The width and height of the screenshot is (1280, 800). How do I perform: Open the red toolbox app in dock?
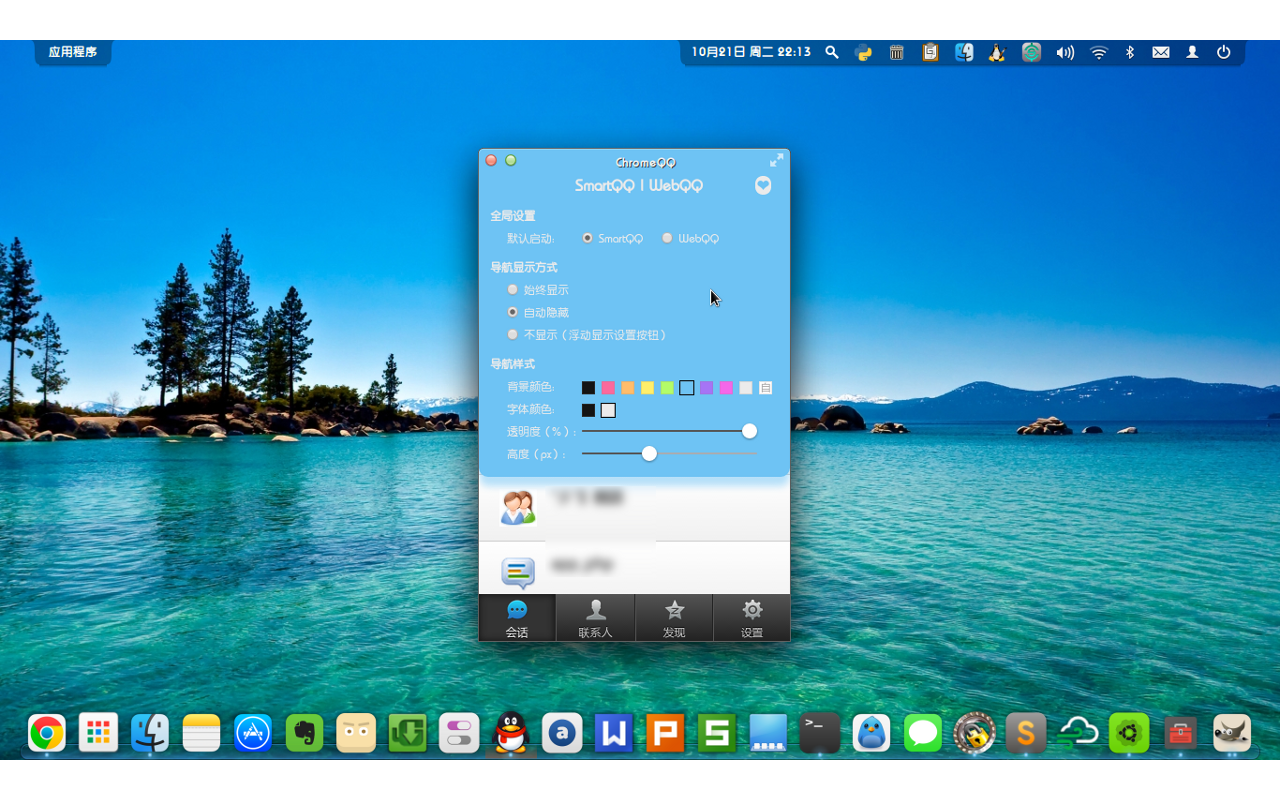pos(1180,733)
